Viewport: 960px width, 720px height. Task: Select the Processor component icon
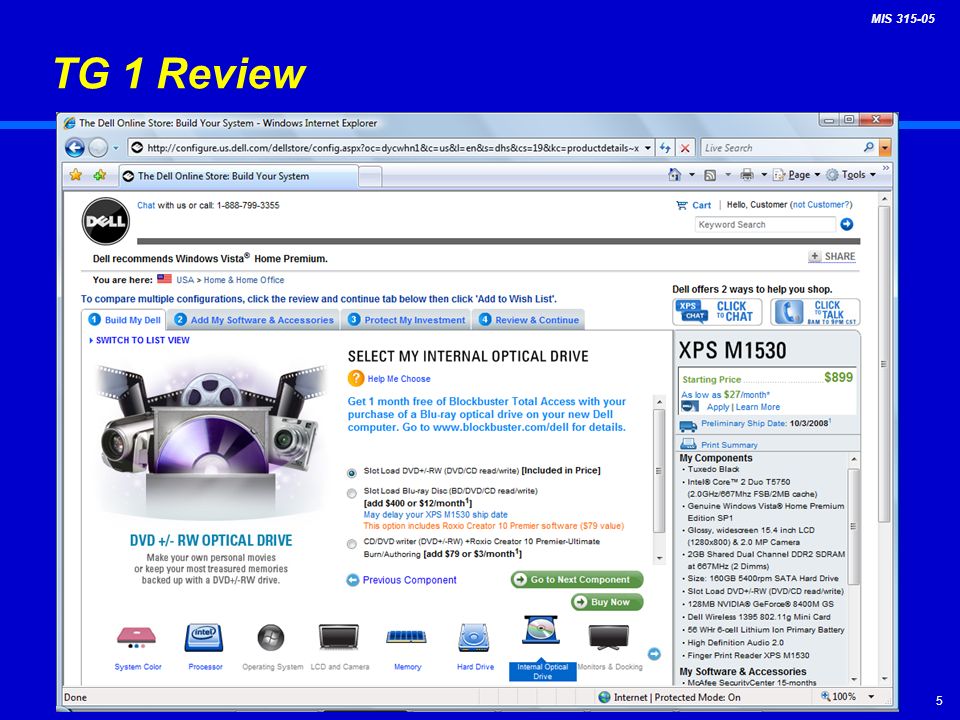click(x=204, y=637)
